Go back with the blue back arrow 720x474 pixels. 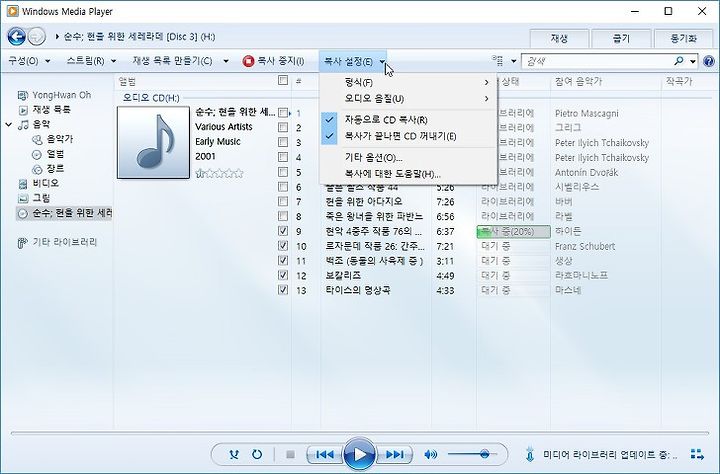17,36
